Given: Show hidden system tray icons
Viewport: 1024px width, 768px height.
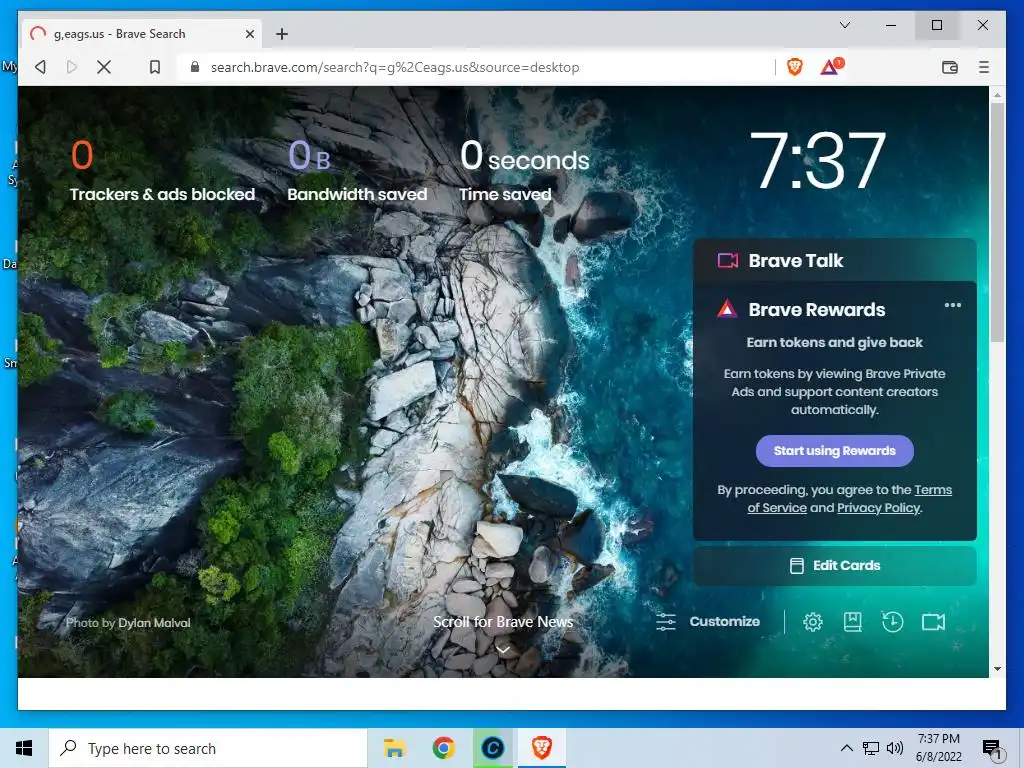Looking at the screenshot, I should [x=846, y=748].
